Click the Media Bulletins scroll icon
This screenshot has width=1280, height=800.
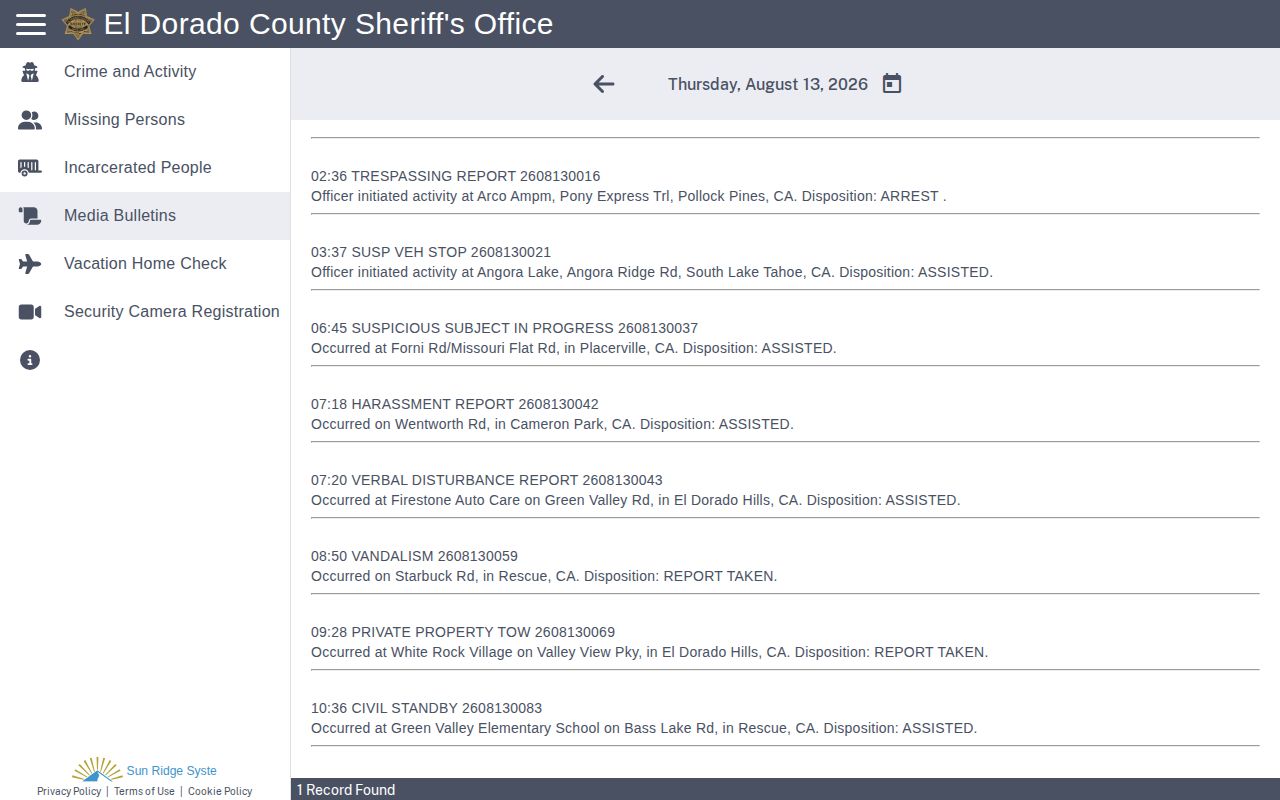(x=30, y=216)
